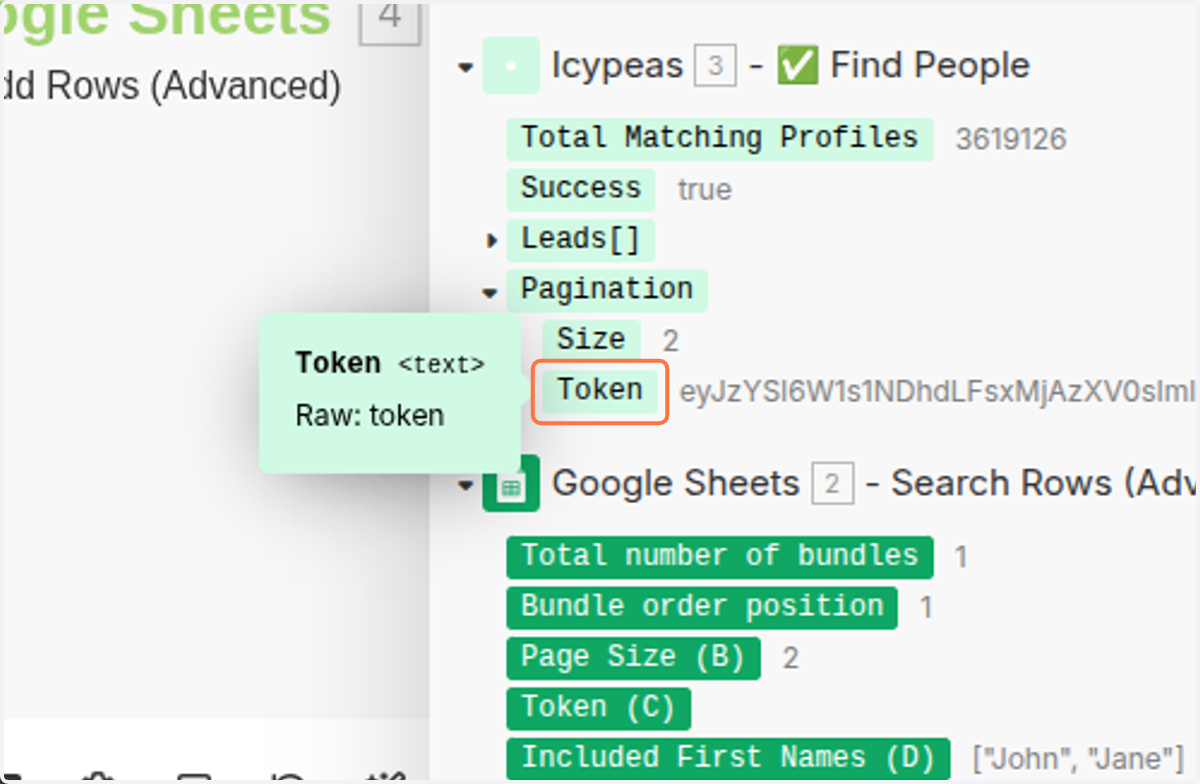This screenshot has width=1200, height=784.
Task: Click the Token variable under Pagination
Action: coord(600,390)
